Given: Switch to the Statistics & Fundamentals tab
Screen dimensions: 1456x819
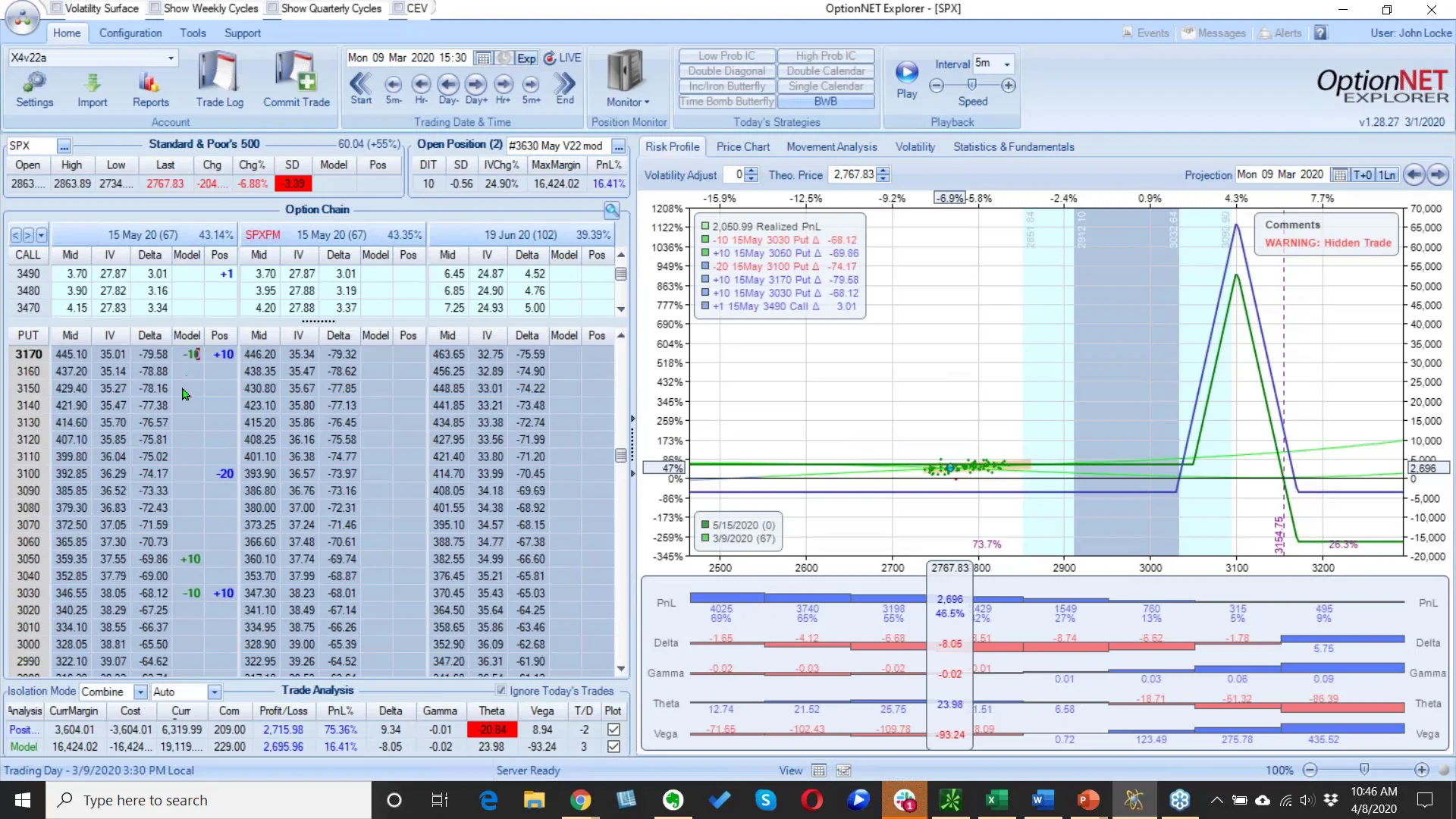Looking at the screenshot, I should click(x=1013, y=147).
